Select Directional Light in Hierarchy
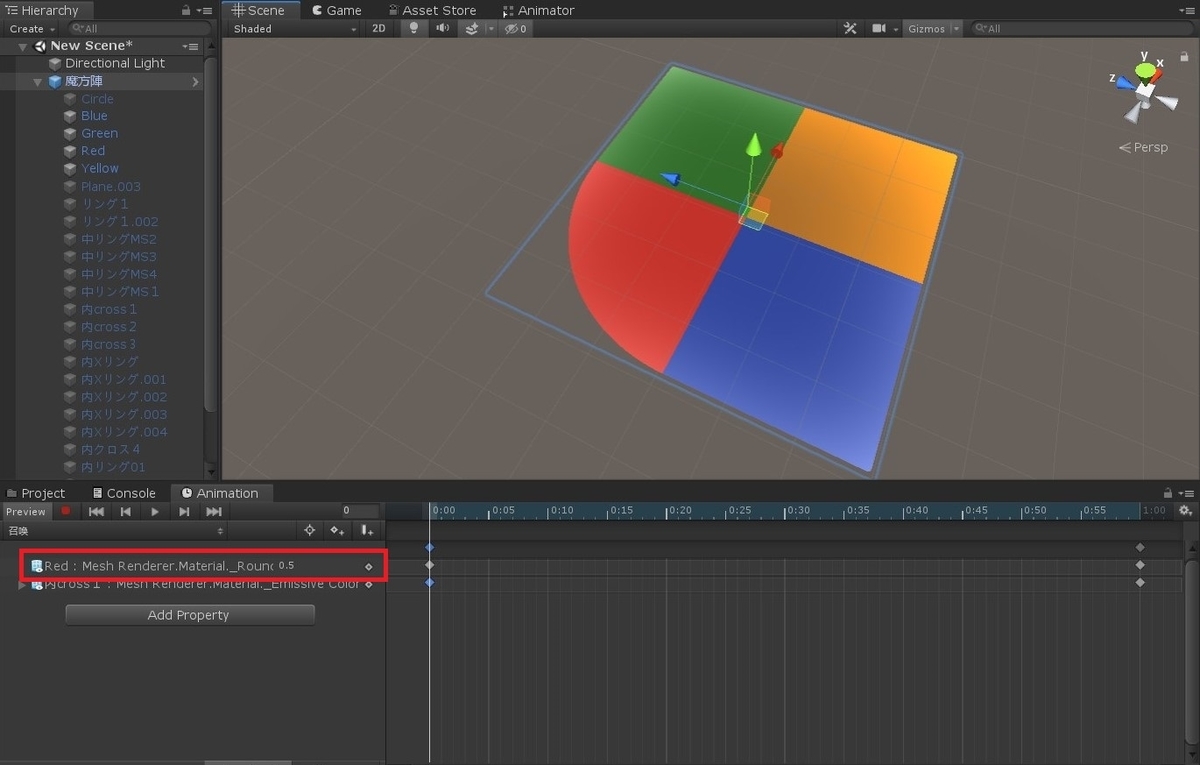This screenshot has height=765, width=1200. [x=115, y=63]
